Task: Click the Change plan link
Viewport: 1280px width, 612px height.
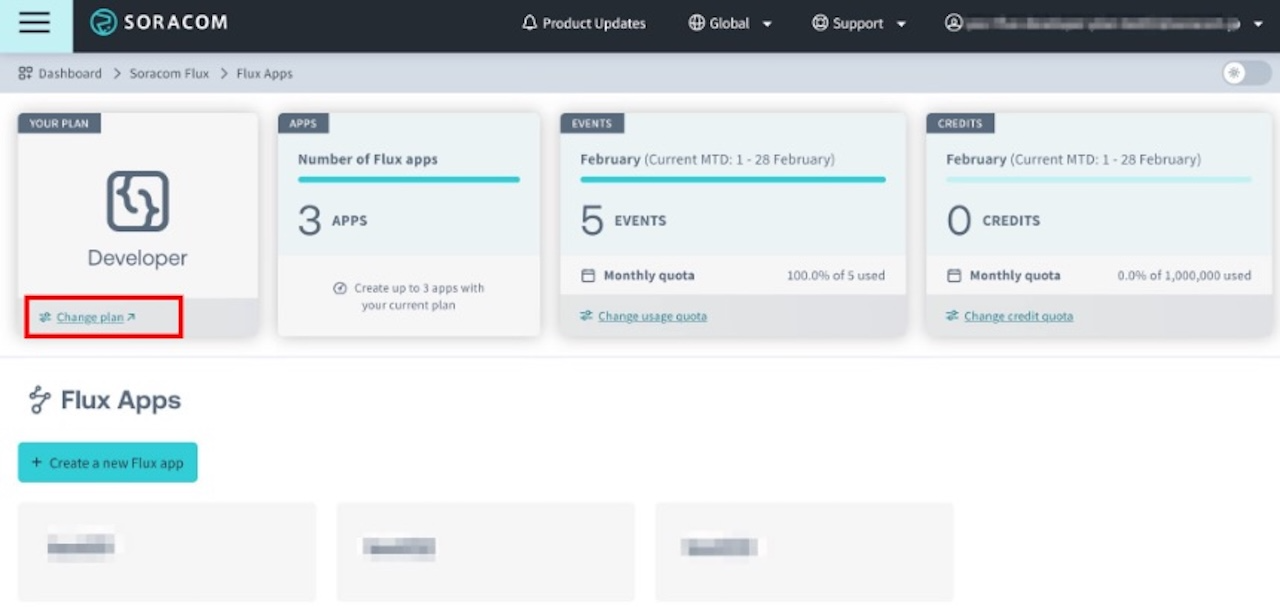Action: pyautogui.click(x=90, y=317)
